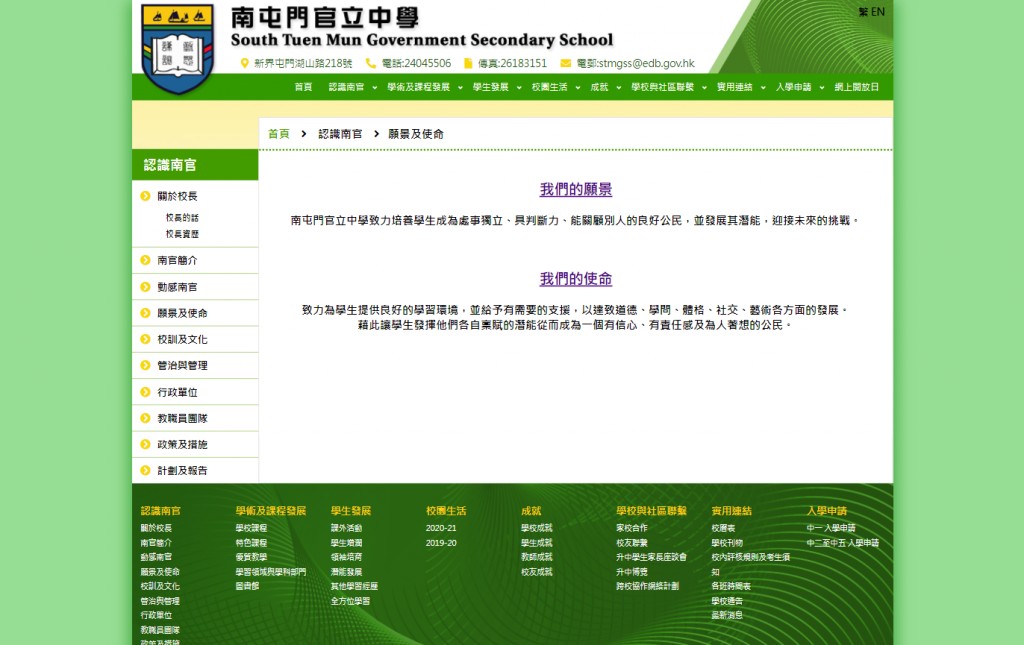Click the phone icon beside 電話:24045506
Image resolution: width=1024 pixels, height=645 pixels.
point(371,63)
